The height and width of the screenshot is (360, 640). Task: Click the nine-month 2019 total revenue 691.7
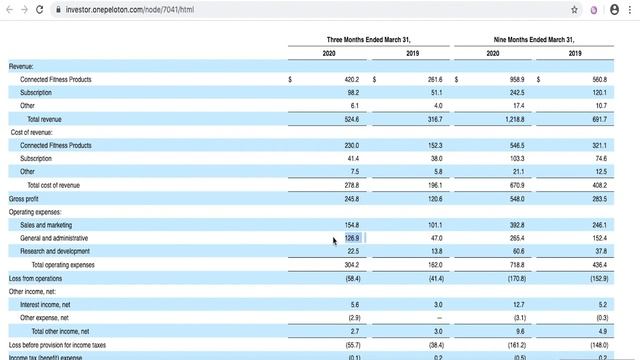point(600,119)
